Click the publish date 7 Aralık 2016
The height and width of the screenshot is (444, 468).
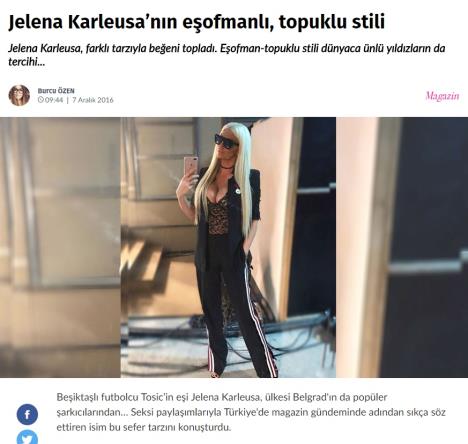[x=93, y=100]
